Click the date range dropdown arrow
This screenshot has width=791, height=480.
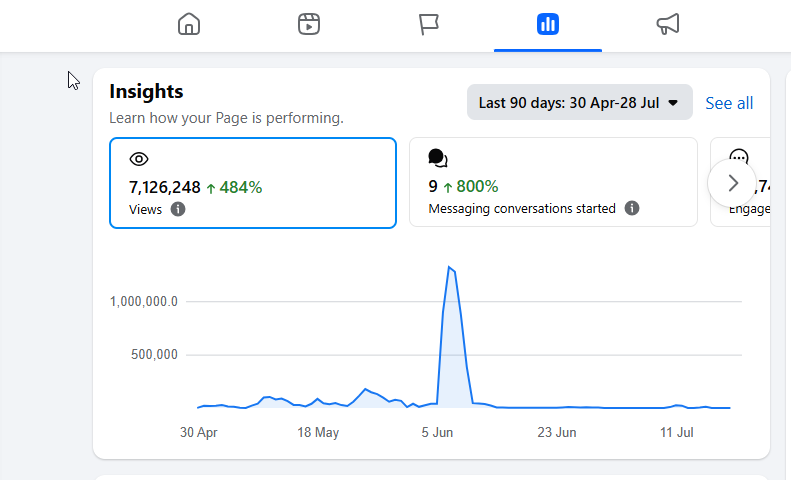[673, 103]
